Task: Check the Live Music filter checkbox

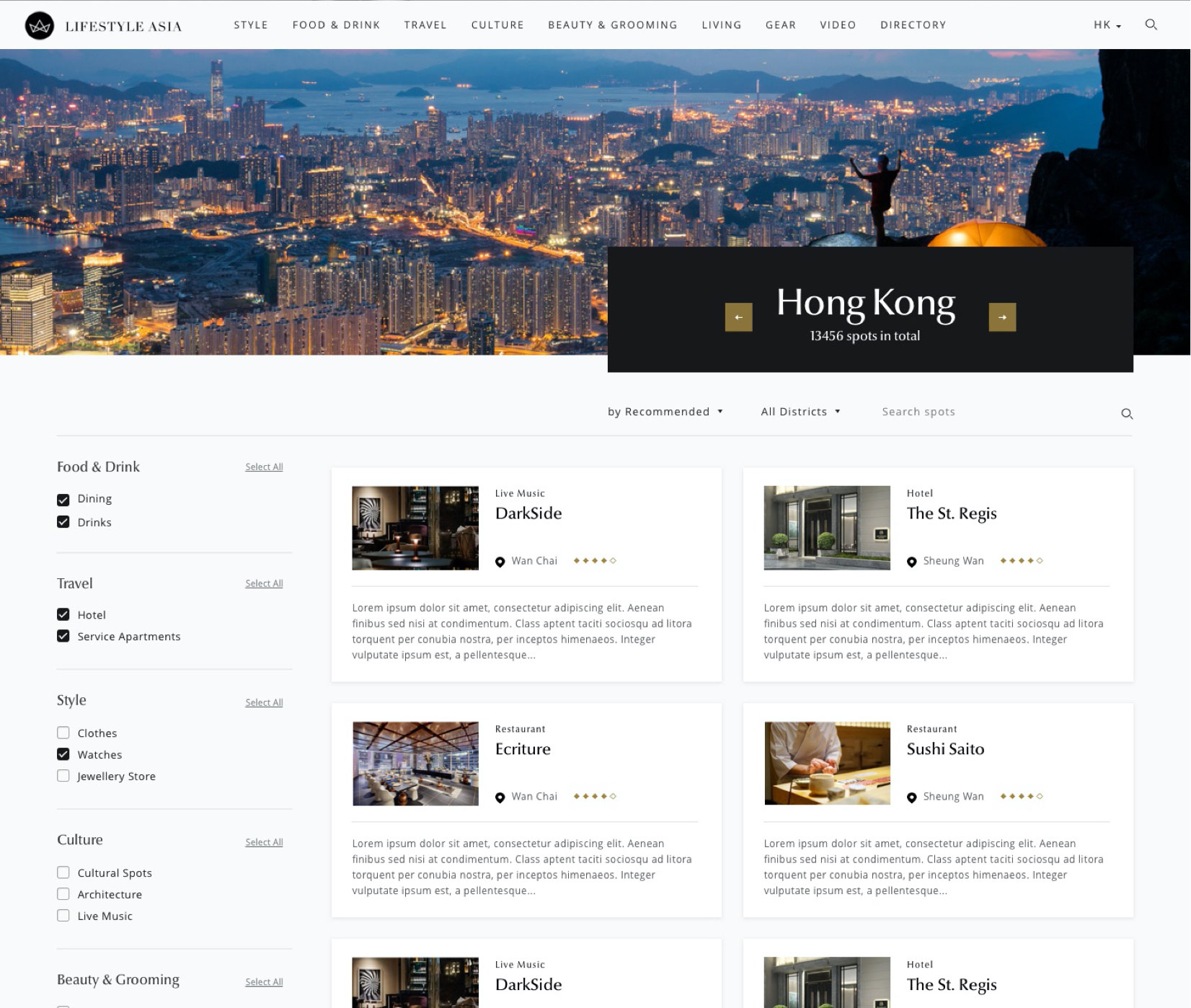Action: (x=63, y=916)
